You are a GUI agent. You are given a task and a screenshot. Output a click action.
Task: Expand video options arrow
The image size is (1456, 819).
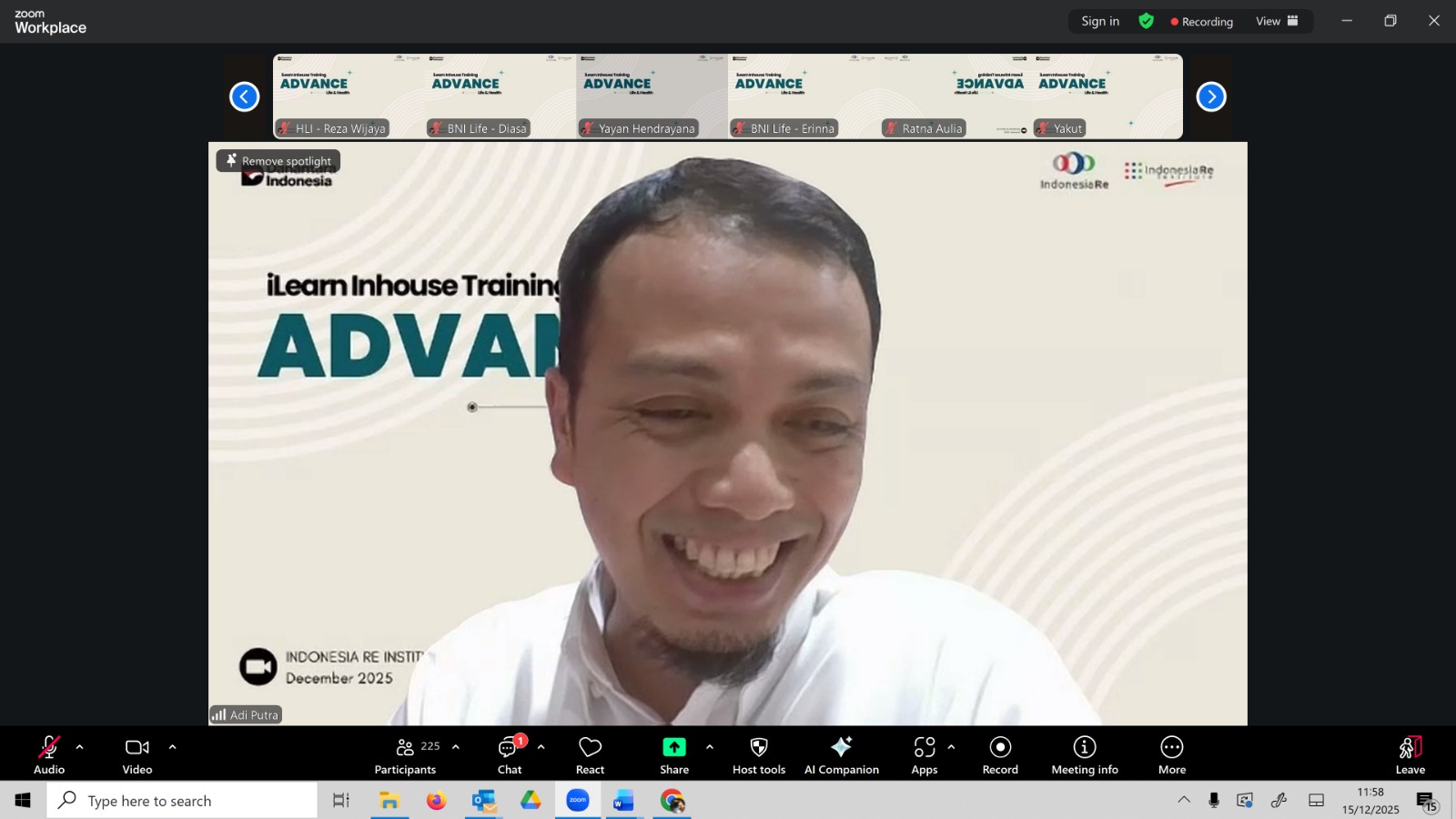click(172, 747)
